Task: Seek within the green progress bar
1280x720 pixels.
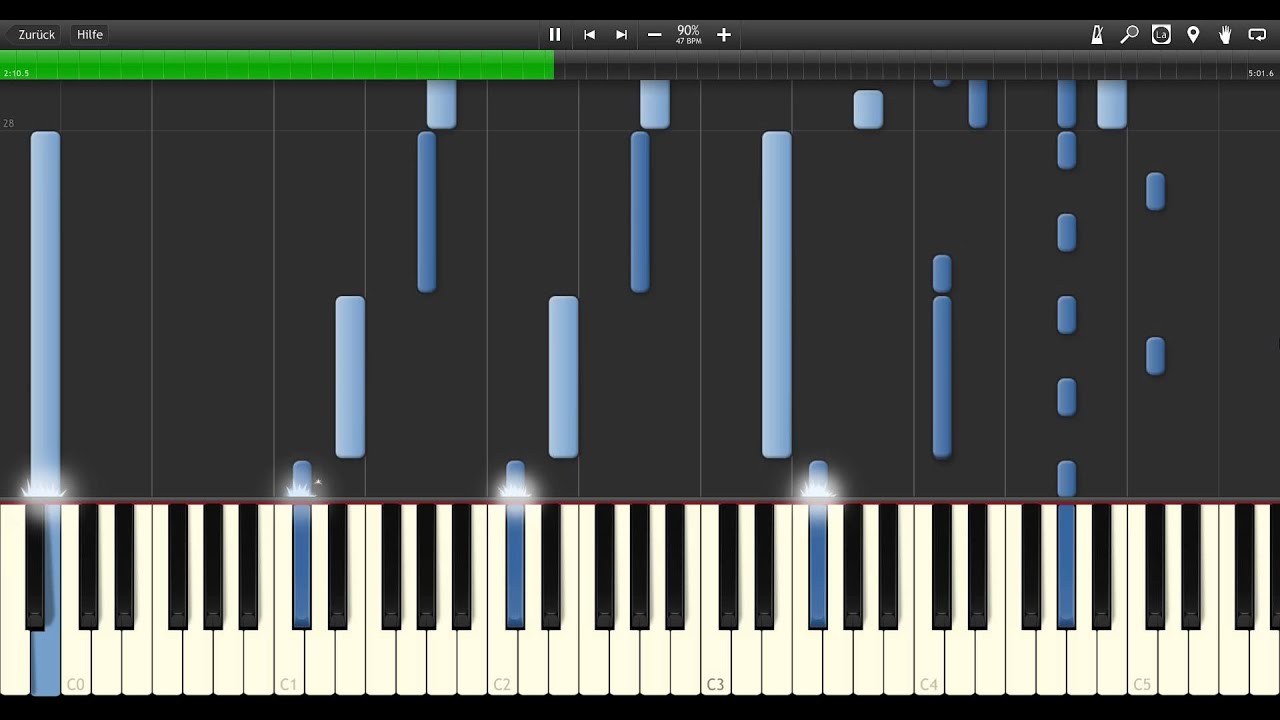Action: click(x=277, y=65)
